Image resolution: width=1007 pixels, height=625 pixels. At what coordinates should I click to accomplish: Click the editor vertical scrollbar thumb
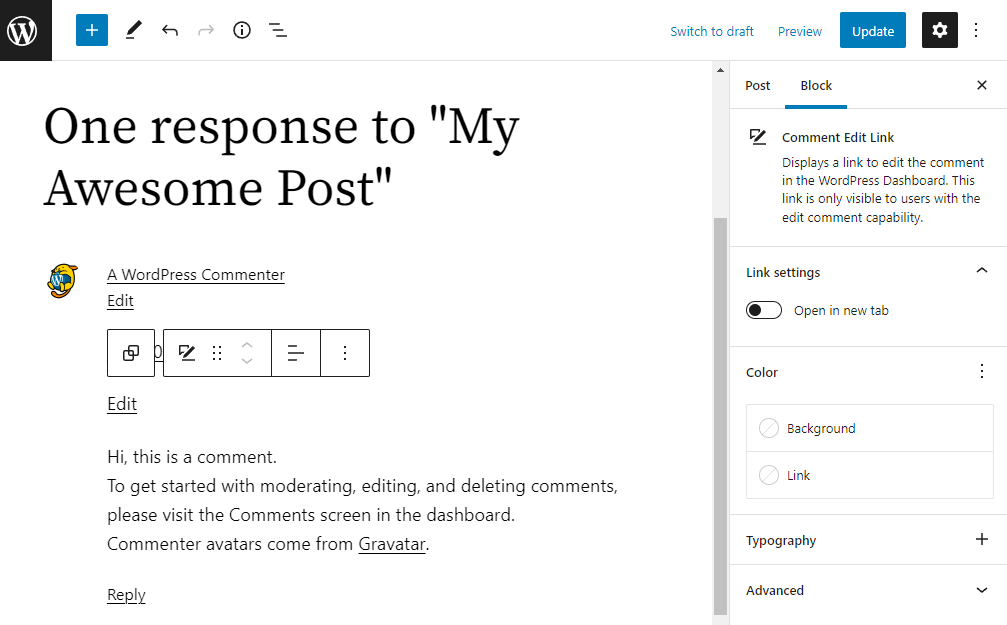coord(720,416)
